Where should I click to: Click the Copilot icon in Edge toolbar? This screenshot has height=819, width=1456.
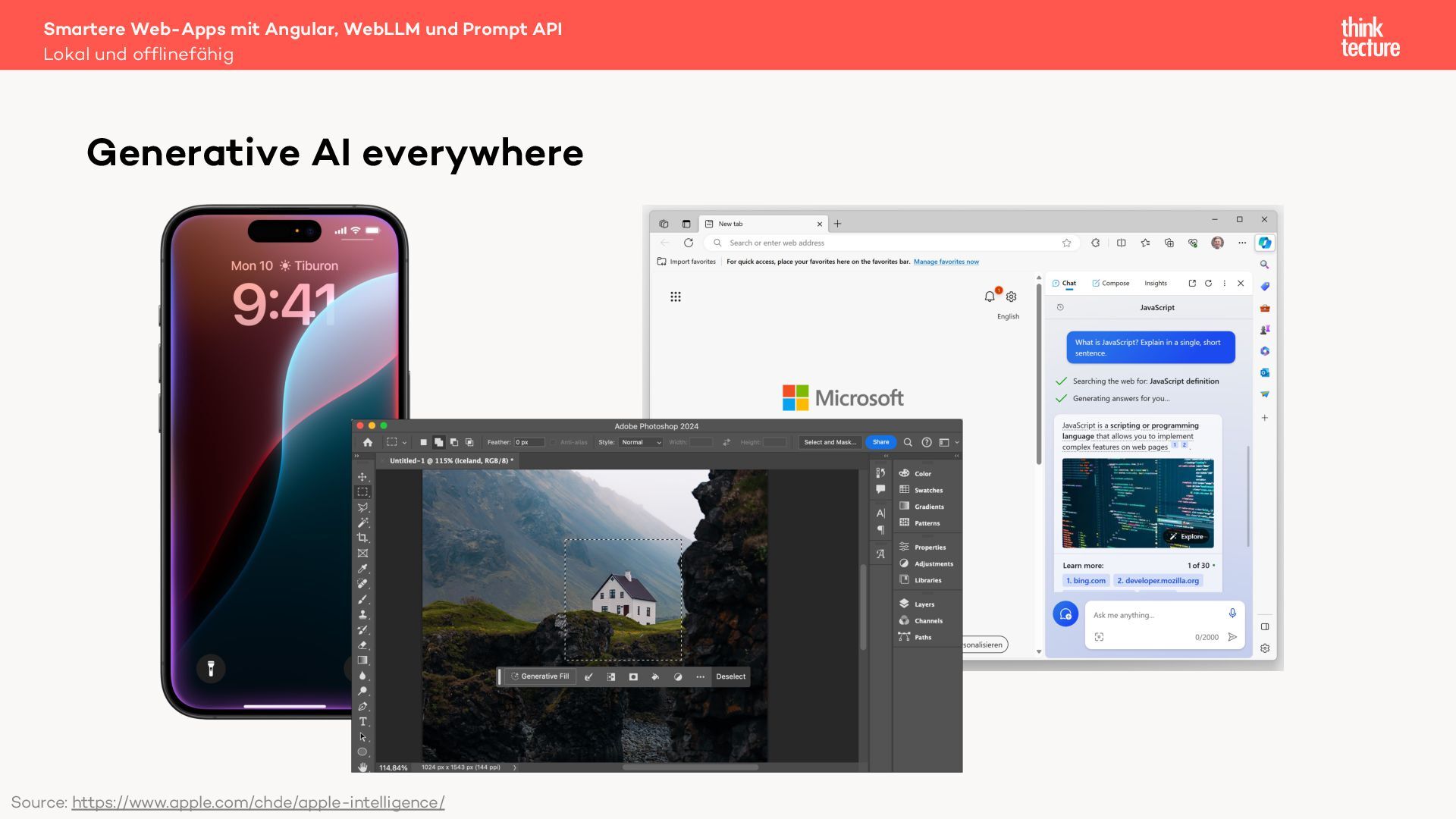point(1264,243)
